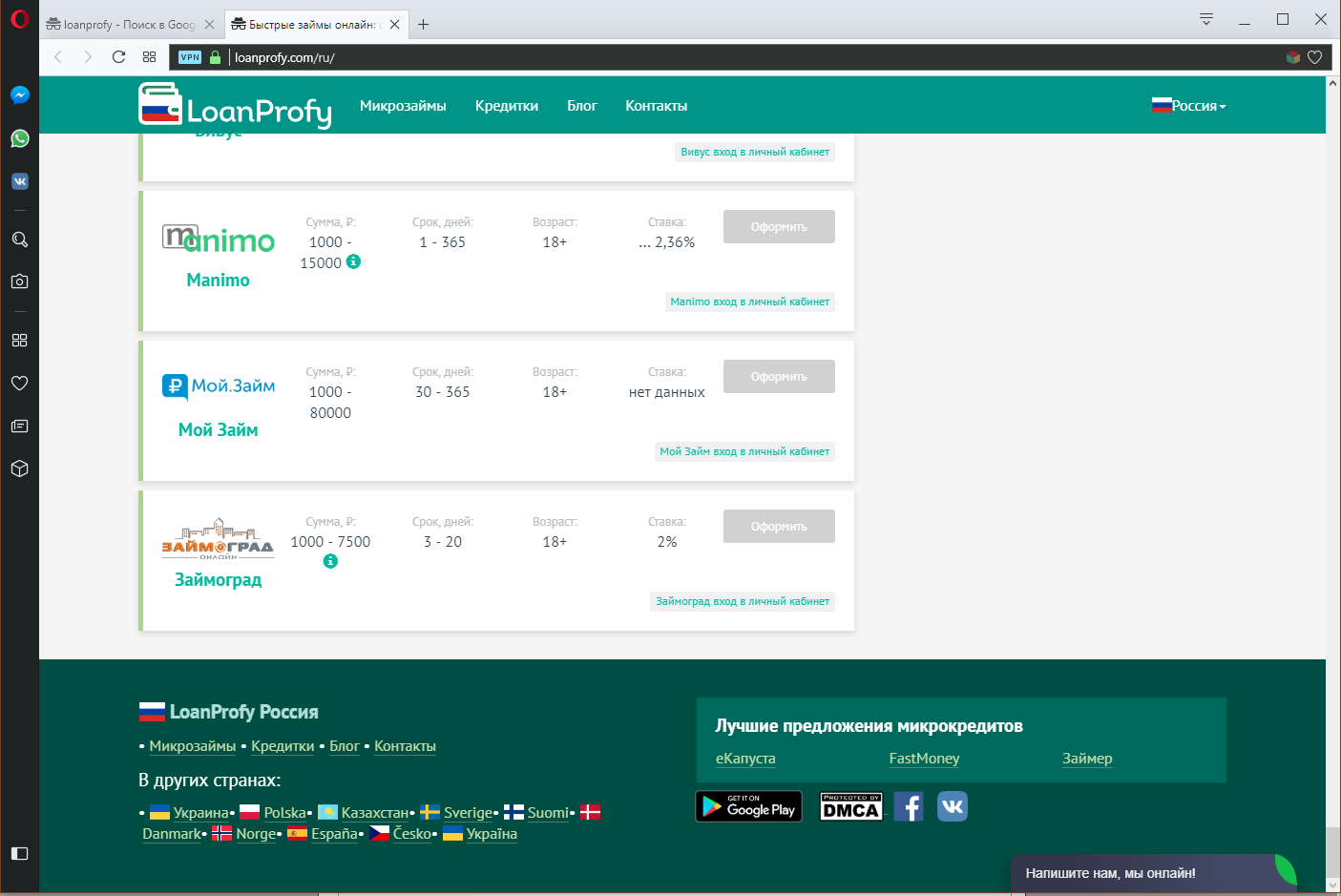Open the Get it on Google Play badge
This screenshot has width=1341, height=896.
click(x=749, y=806)
